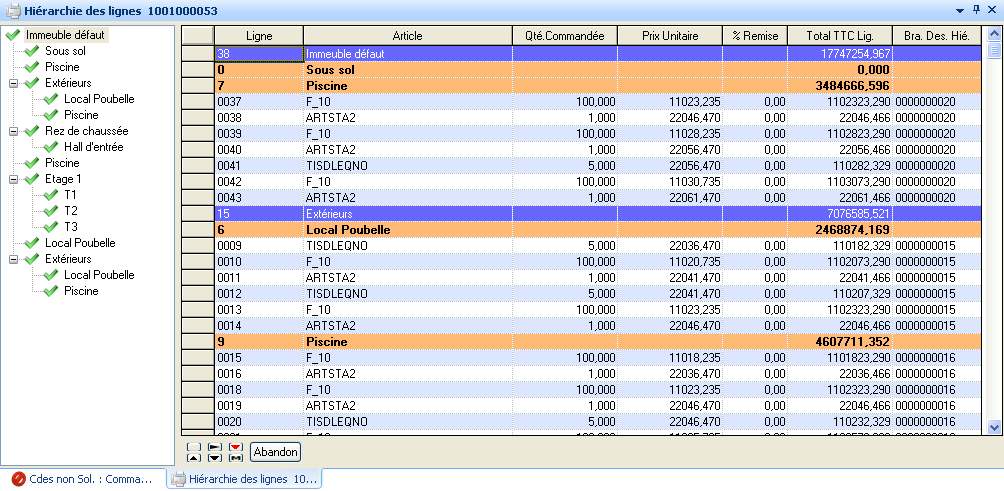
Task: Click the Prix Unitaire column header
Action: click(x=669, y=35)
